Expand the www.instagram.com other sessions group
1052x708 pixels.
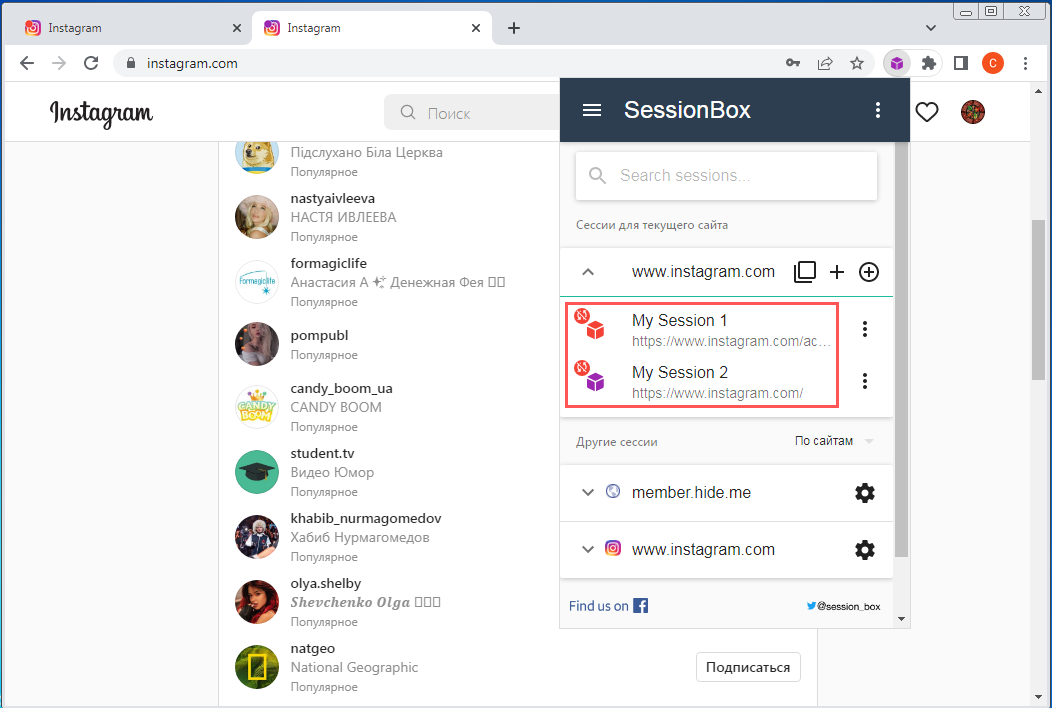tap(588, 550)
